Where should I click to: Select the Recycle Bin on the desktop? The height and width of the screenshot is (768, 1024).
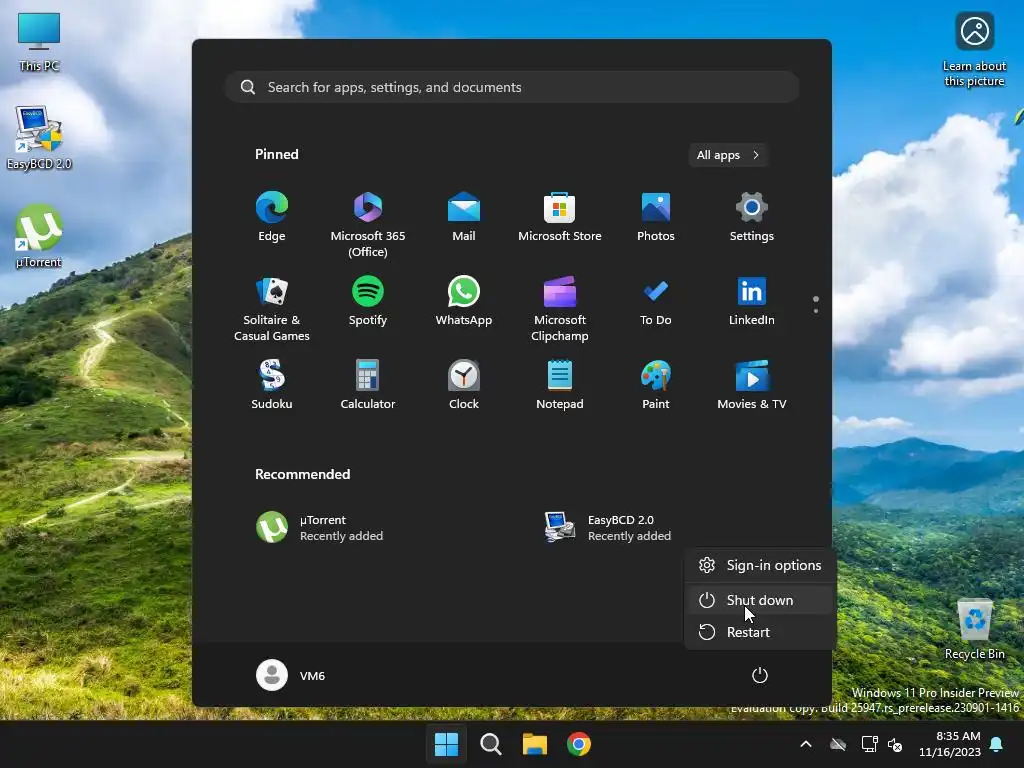974,629
